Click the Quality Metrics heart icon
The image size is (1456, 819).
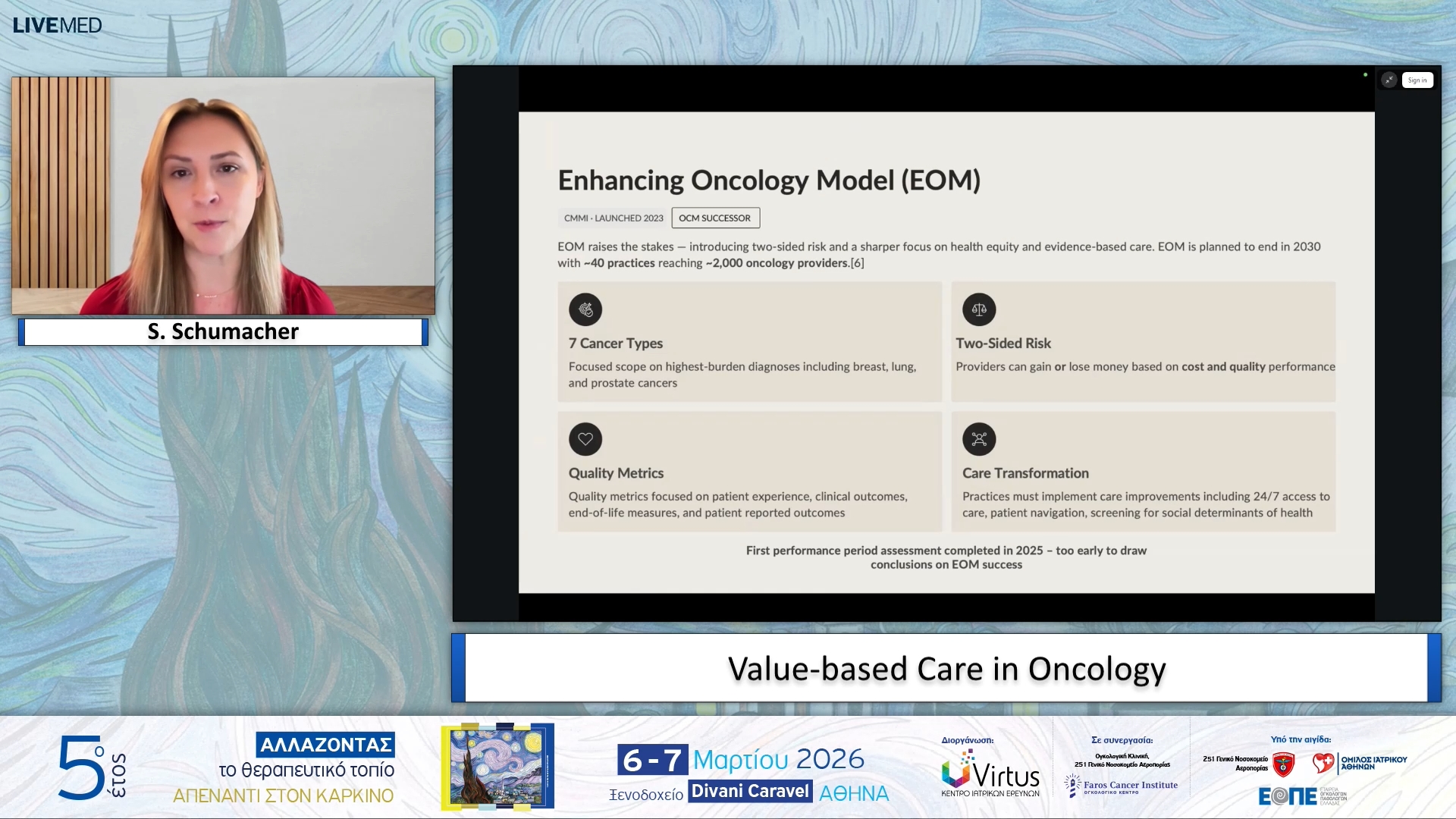(585, 439)
